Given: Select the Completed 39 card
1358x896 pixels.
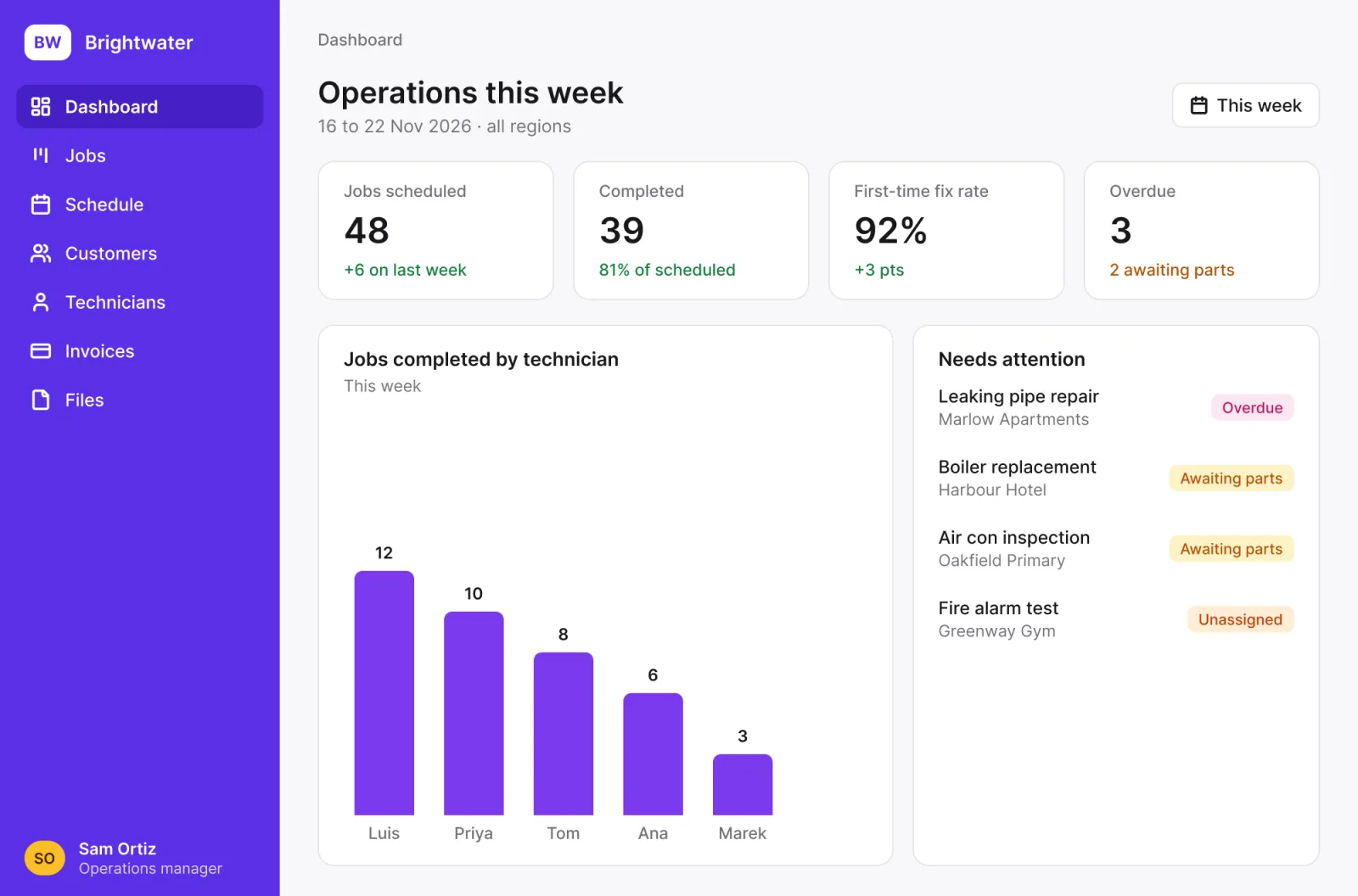Looking at the screenshot, I should coord(691,231).
